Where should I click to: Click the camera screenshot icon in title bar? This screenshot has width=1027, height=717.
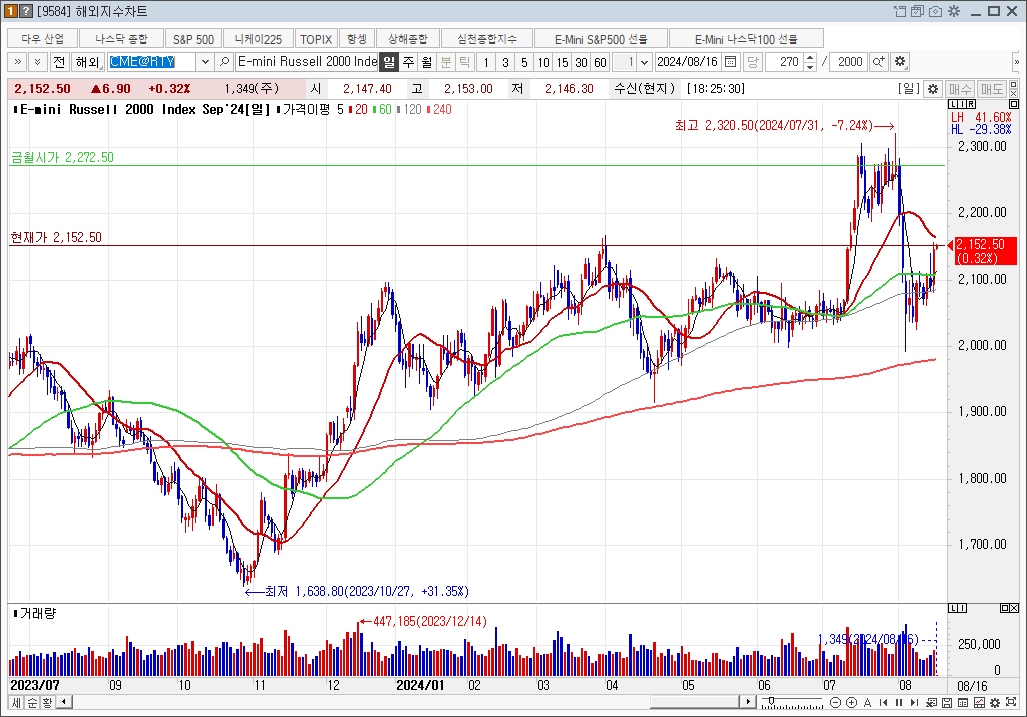coord(935,11)
